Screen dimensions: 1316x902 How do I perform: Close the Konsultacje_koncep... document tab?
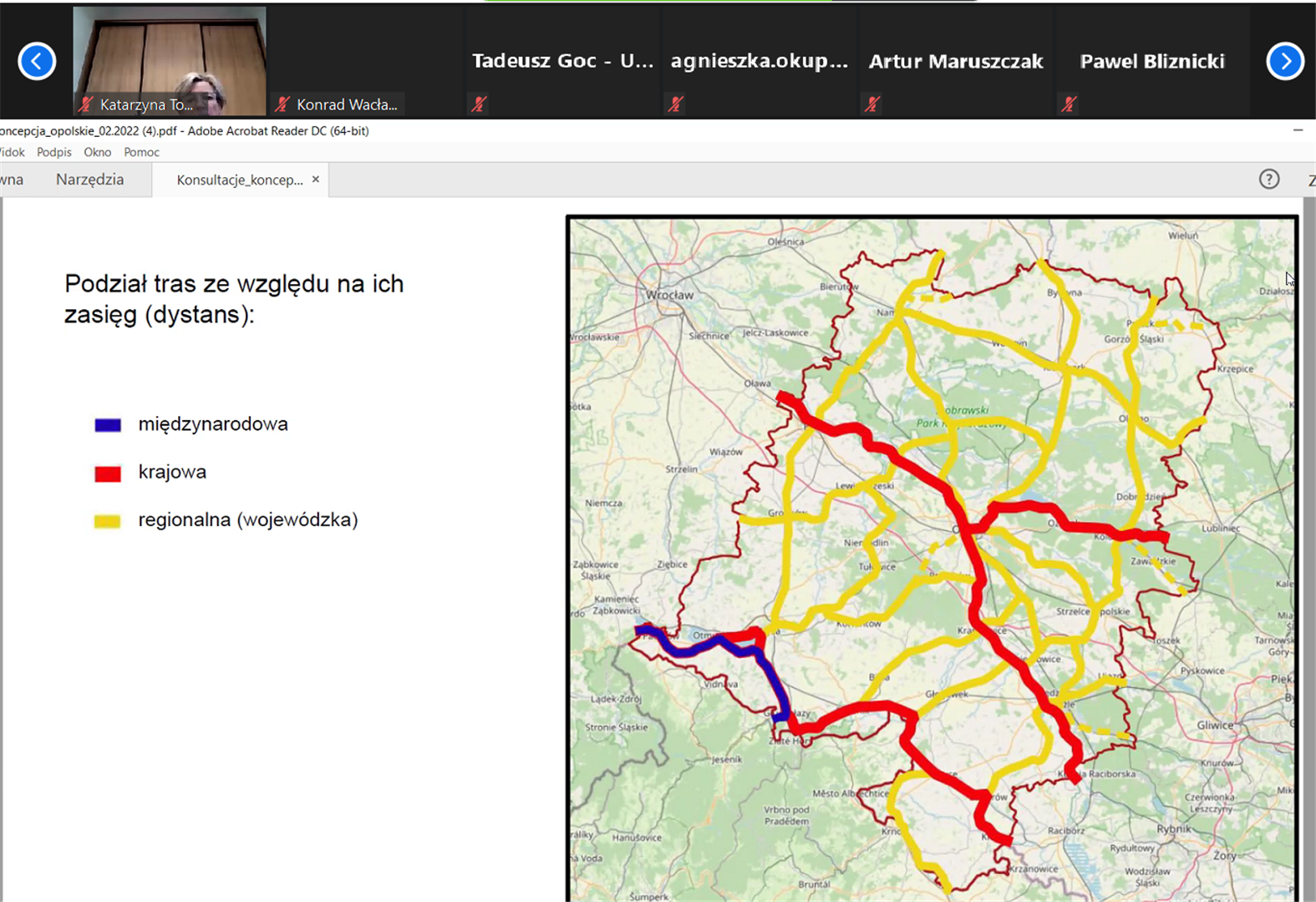point(316,179)
